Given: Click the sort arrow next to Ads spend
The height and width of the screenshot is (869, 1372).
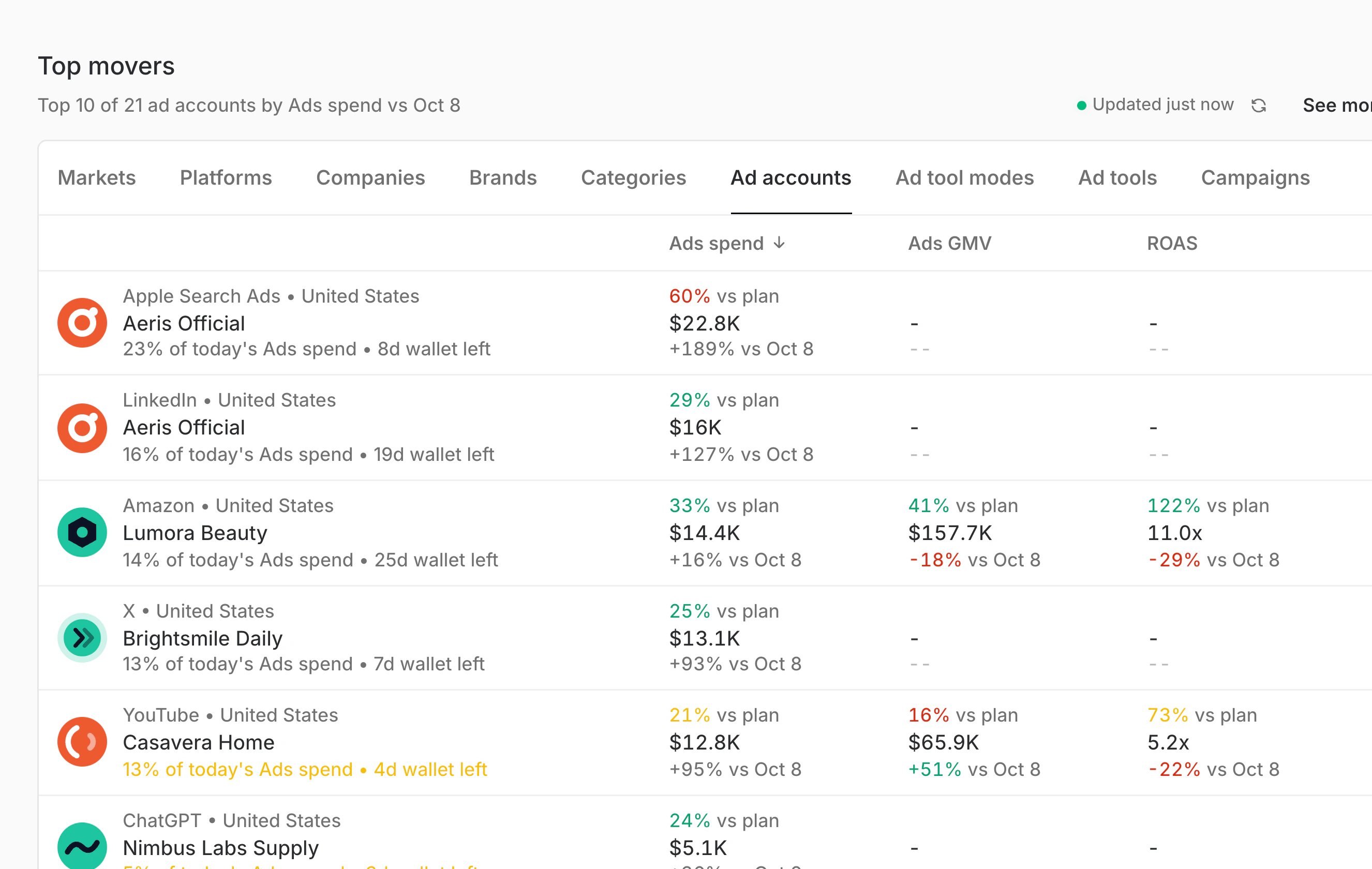Looking at the screenshot, I should (x=779, y=243).
